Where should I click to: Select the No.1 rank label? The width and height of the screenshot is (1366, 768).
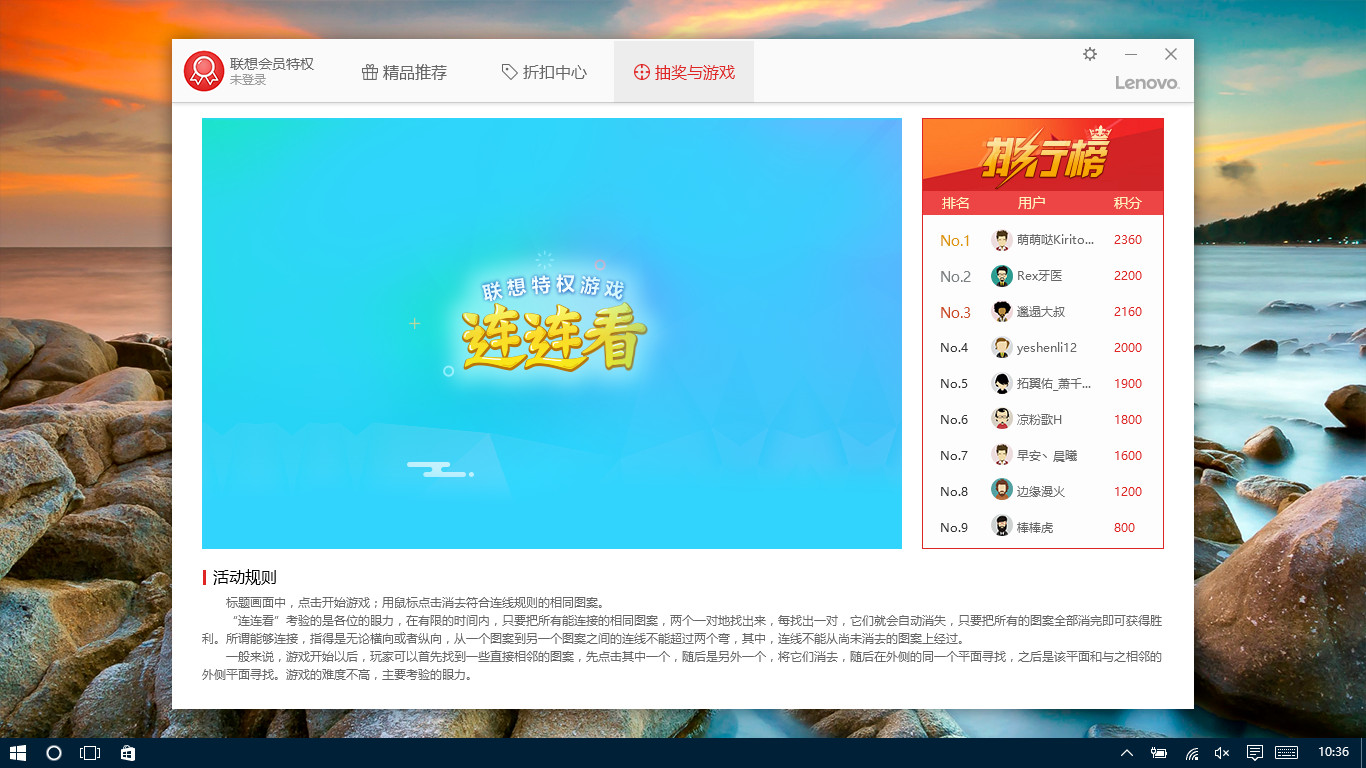[955, 241]
